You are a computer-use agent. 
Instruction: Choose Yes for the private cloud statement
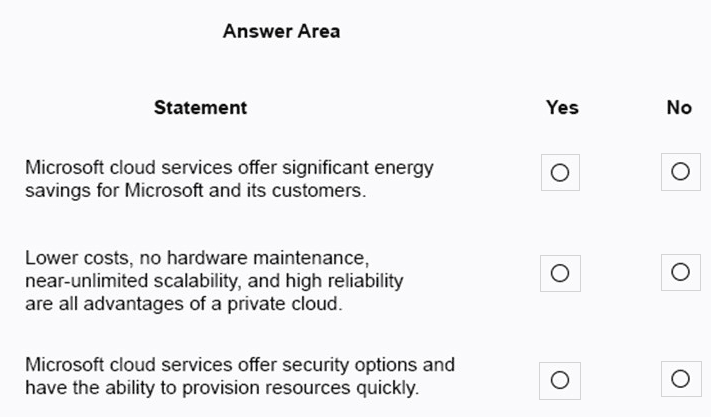(560, 273)
